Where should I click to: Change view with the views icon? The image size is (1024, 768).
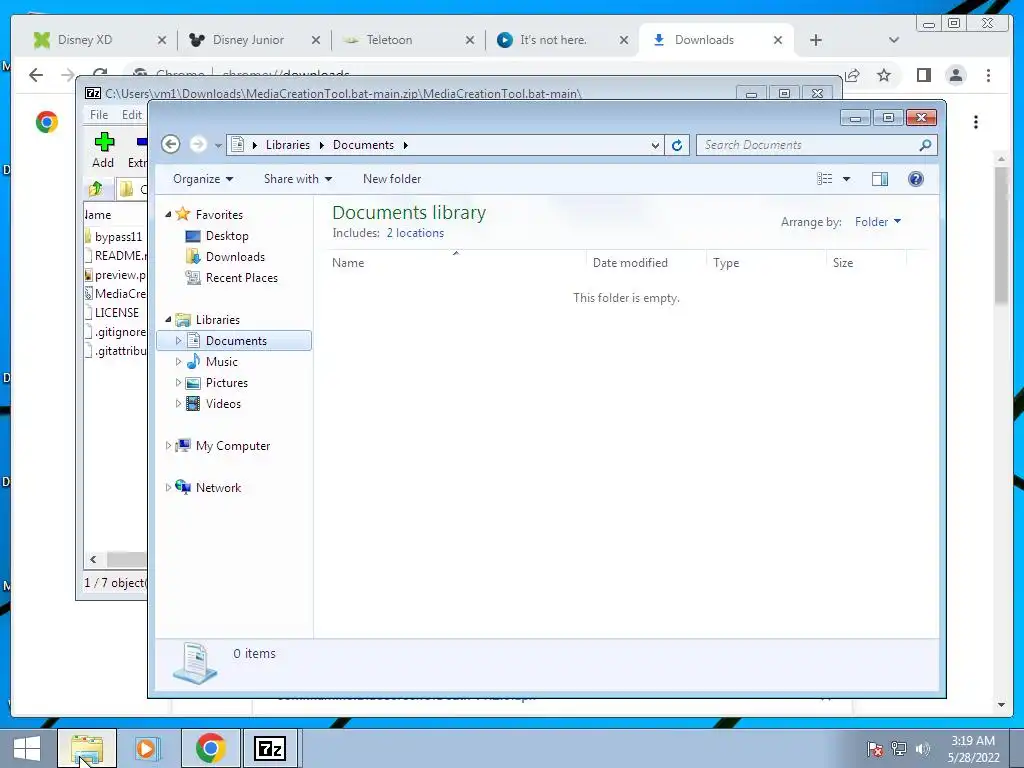pyautogui.click(x=825, y=179)
